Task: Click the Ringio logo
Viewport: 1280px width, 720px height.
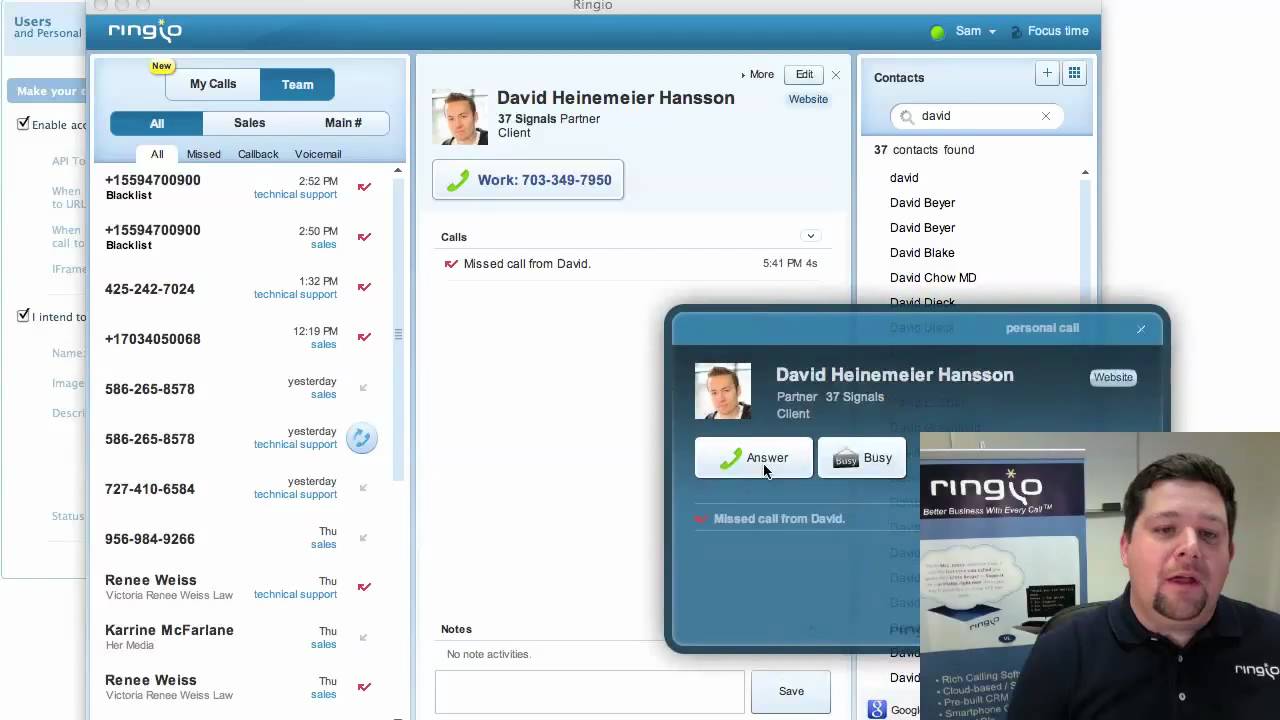Action: click(145, 30)
